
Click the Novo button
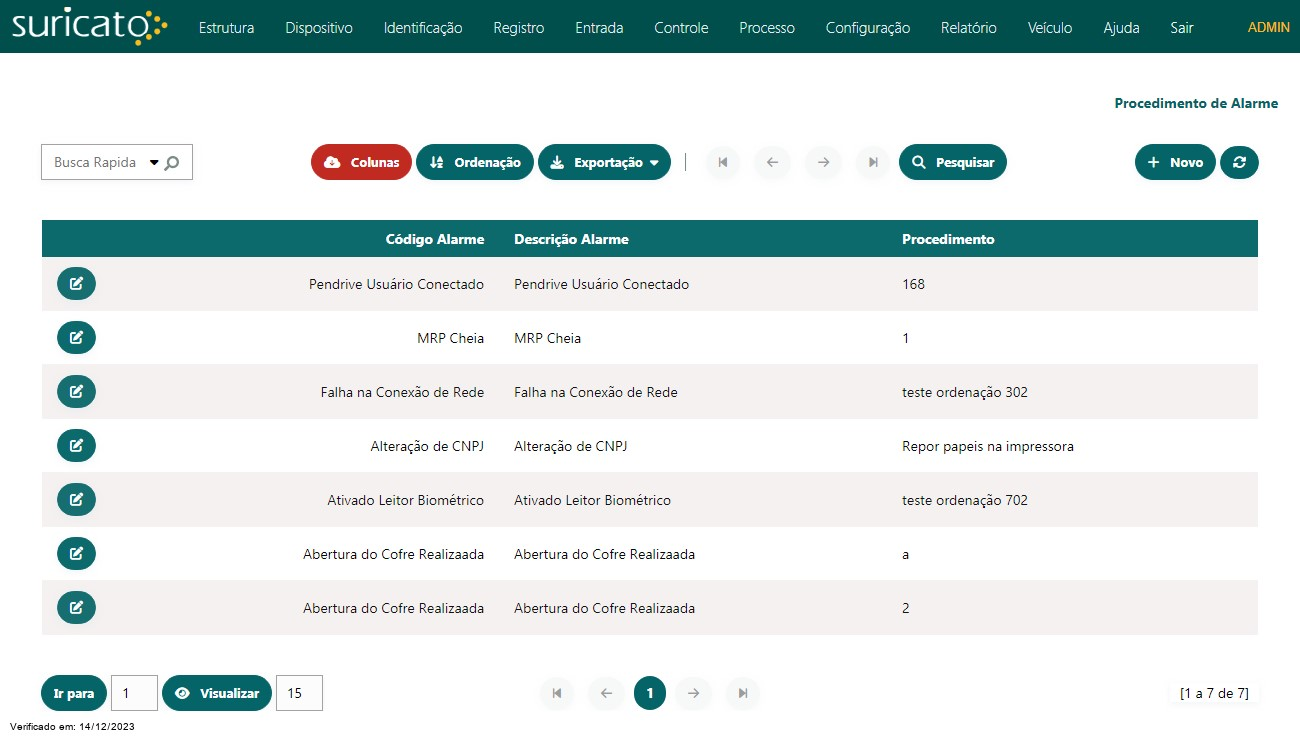[1175, 162]
